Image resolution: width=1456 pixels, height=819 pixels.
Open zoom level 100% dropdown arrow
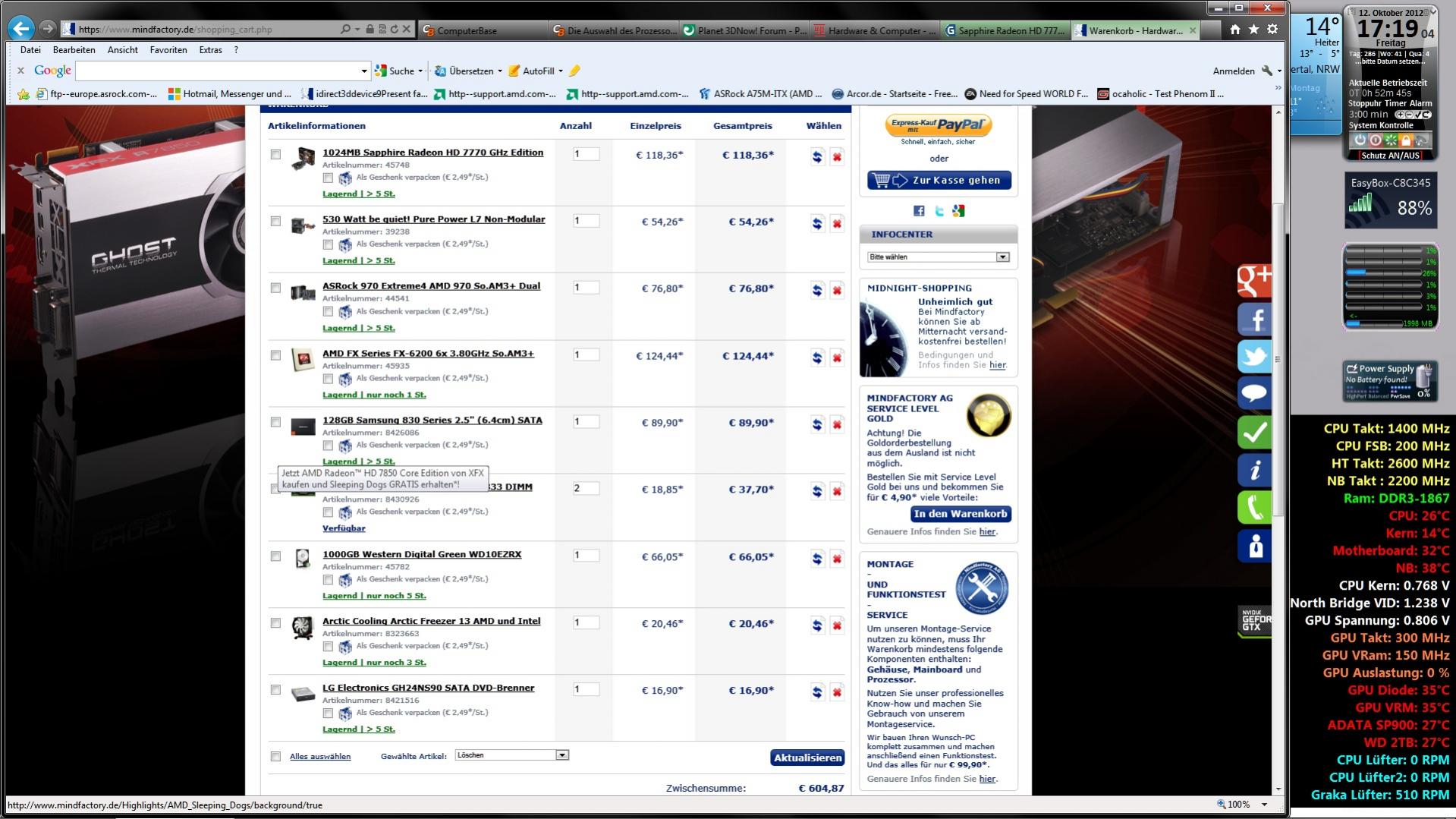coord(1264,805)
